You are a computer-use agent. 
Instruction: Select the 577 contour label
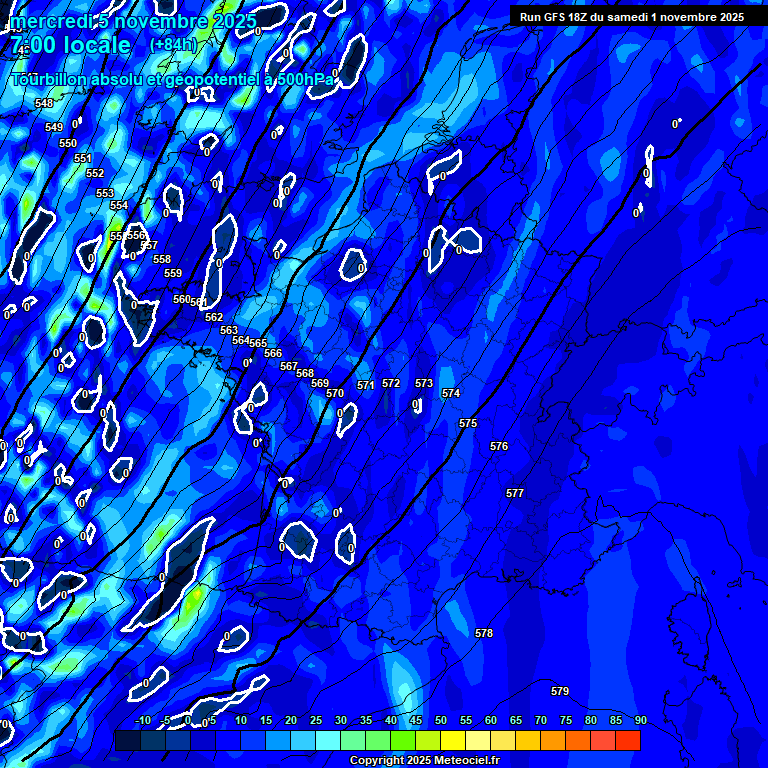515,493
